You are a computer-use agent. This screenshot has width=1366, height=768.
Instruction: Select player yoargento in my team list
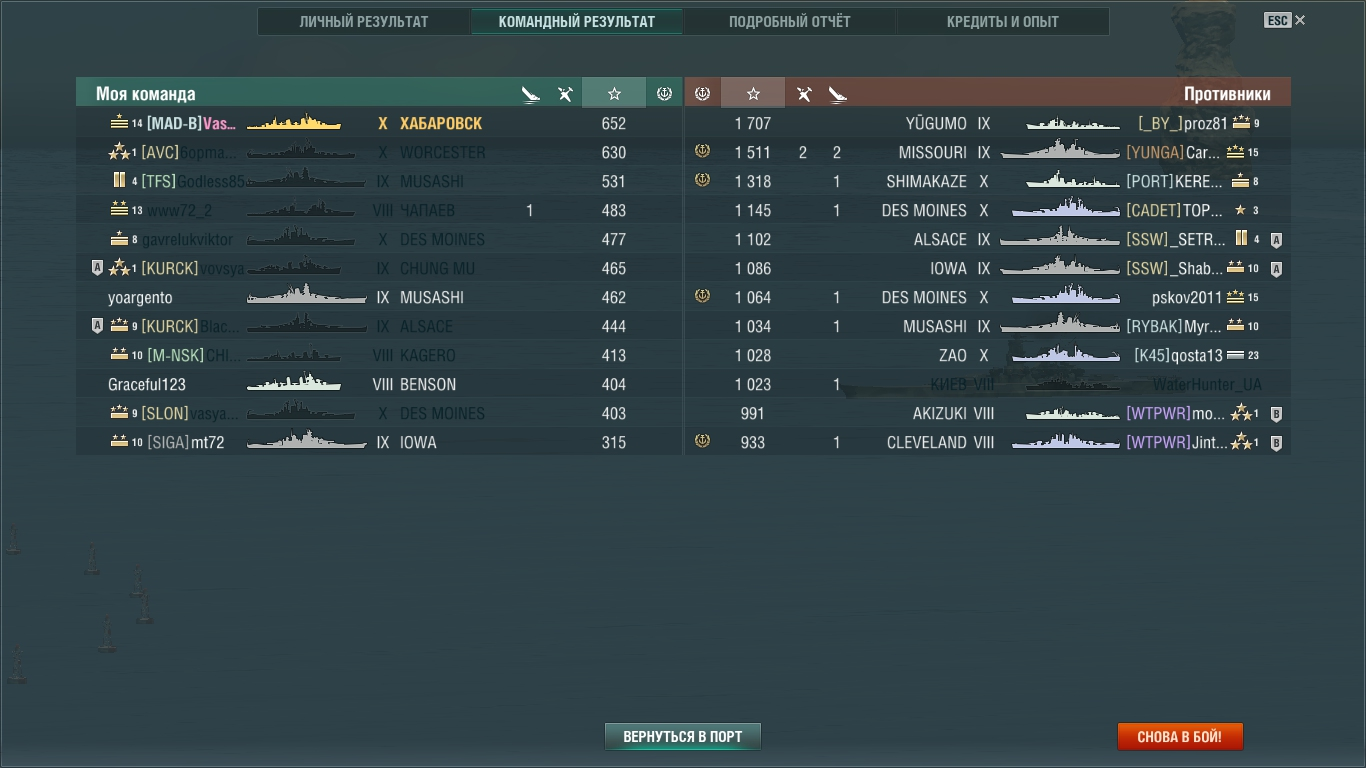tap(140, 298)
